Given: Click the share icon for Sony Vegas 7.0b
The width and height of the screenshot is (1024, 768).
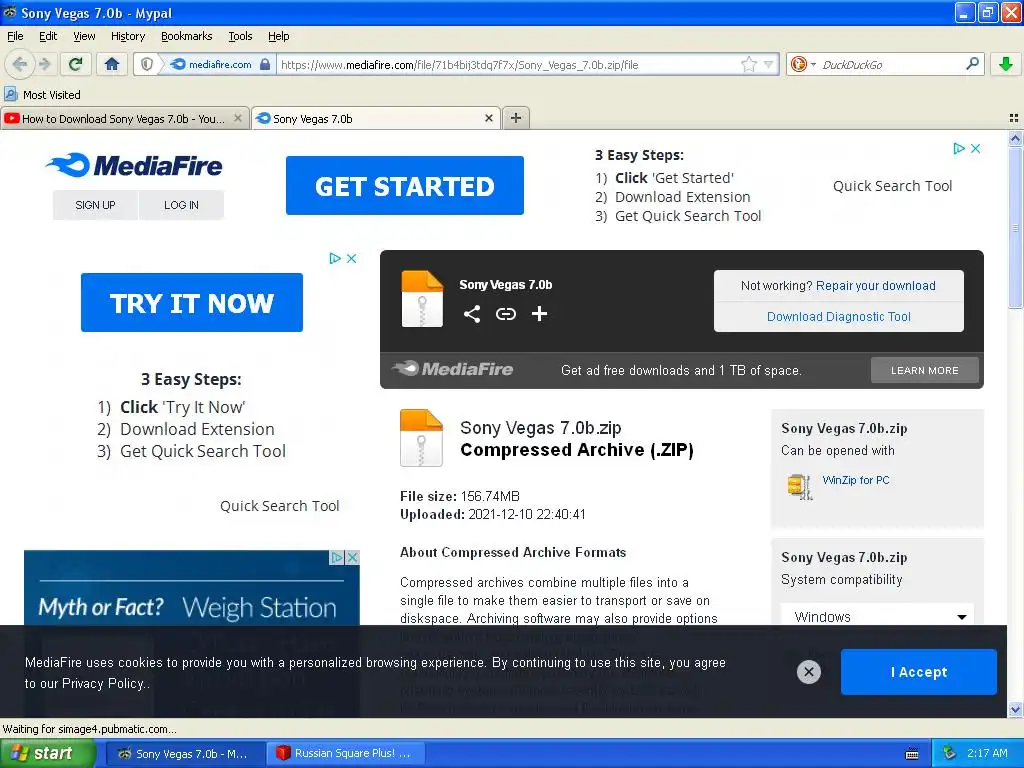Looking at the screenshot, I should 472,314.
